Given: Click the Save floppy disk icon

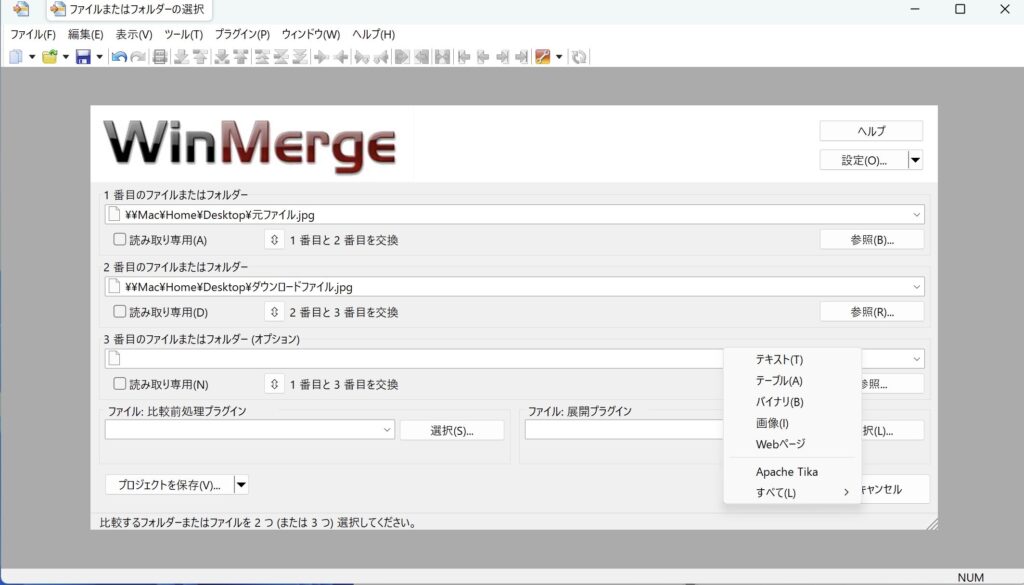Looking at the screenshot, I should 83,57.
